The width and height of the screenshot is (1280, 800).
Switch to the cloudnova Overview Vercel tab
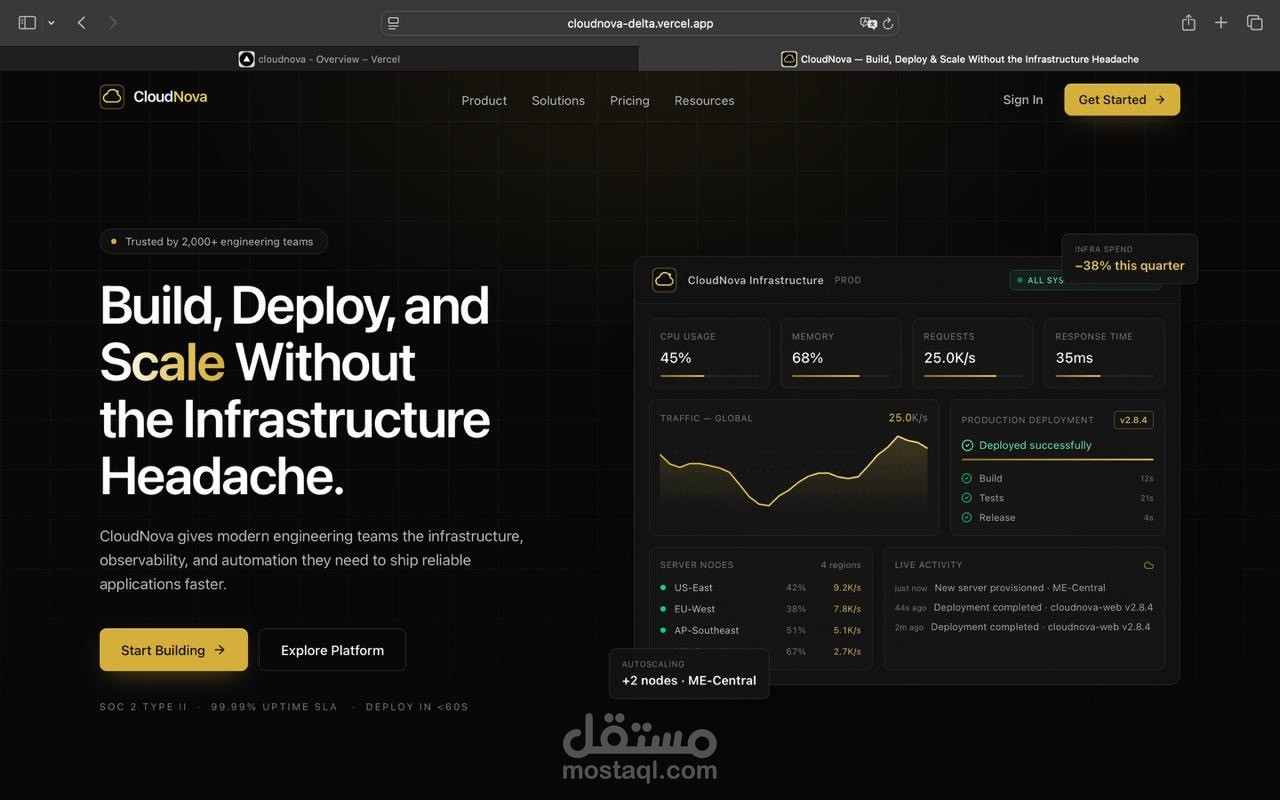[319, 59]
